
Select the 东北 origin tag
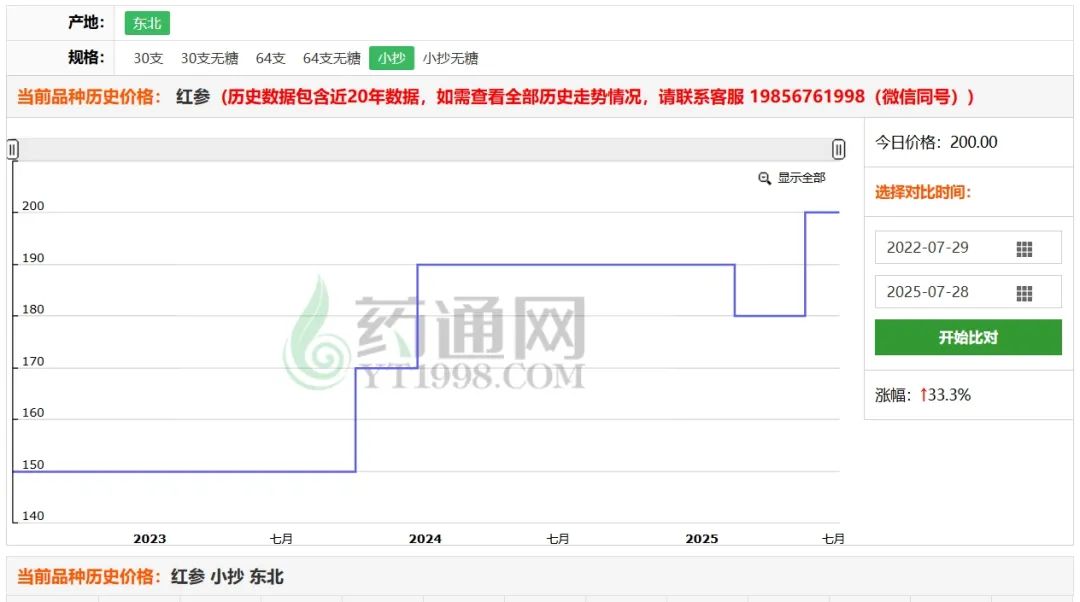(148, 23)
